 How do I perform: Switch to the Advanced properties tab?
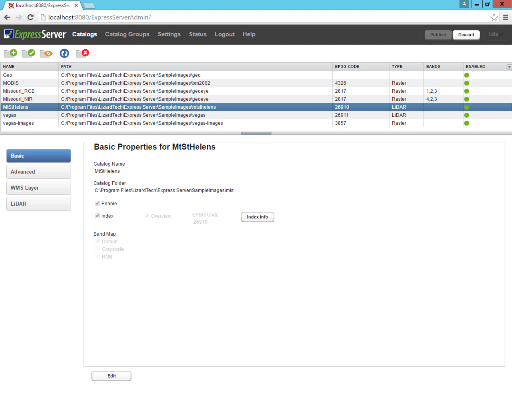click(x=39, y=172)
